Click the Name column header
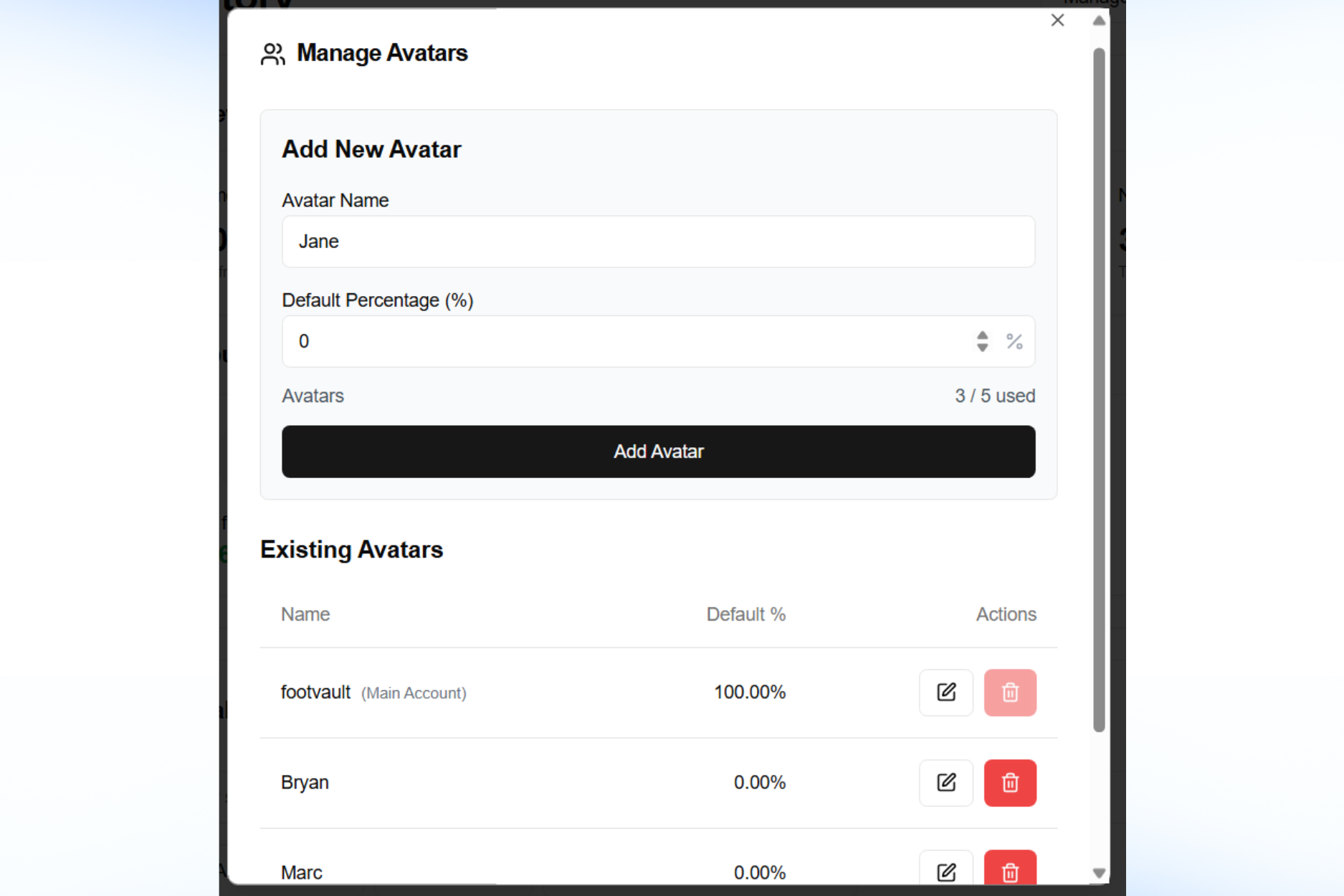 (305, 614)
